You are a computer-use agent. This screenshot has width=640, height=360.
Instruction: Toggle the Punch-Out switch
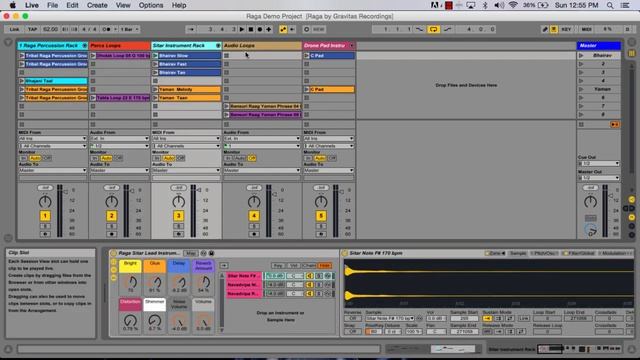pyautogui.click(x=448, y=29)
